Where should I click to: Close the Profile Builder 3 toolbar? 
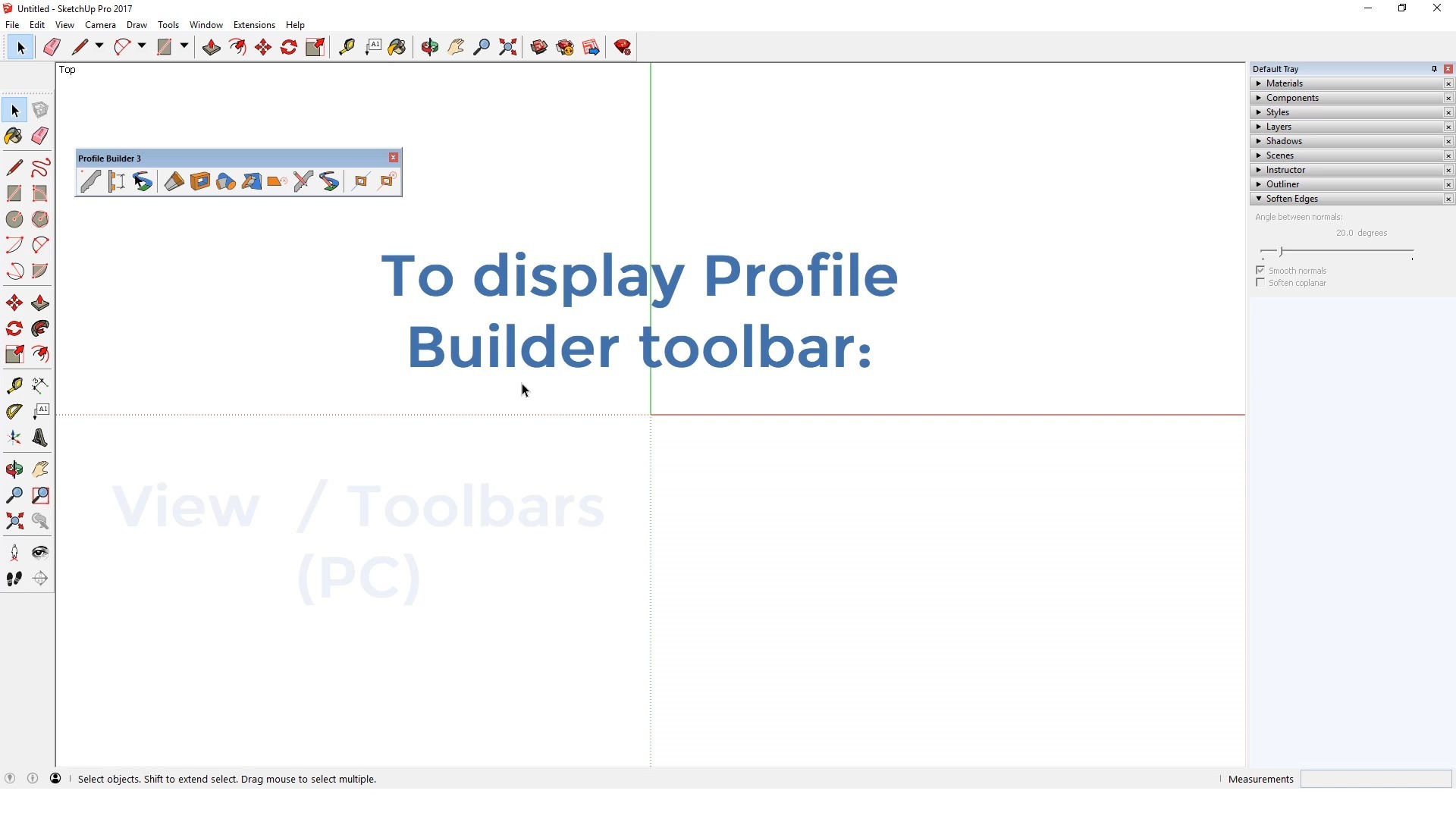[393, 158]
